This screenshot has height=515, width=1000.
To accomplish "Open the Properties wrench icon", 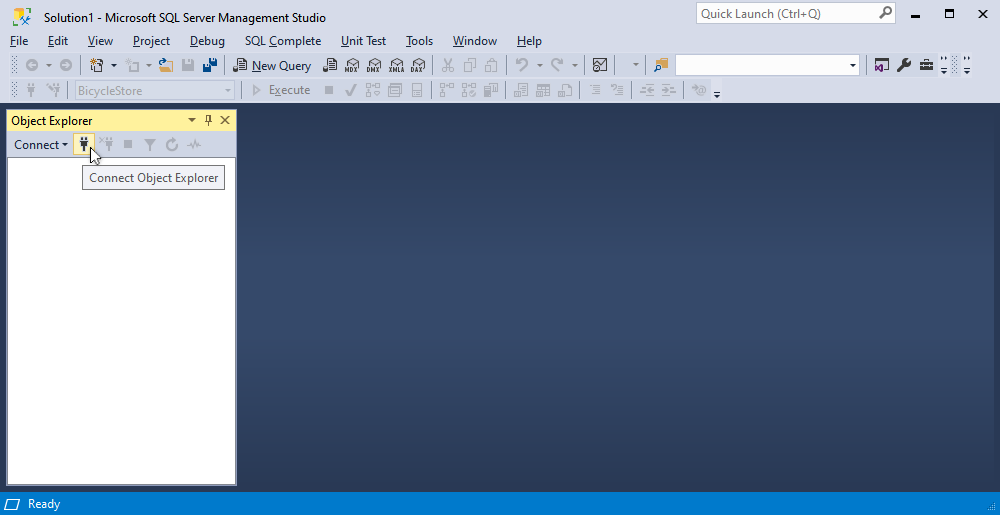I will [904, 65].
